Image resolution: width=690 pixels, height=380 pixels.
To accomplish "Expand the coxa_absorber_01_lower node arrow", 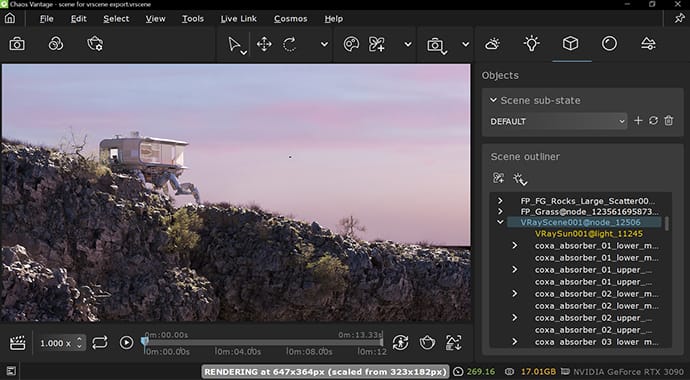I will coord(514,245).
